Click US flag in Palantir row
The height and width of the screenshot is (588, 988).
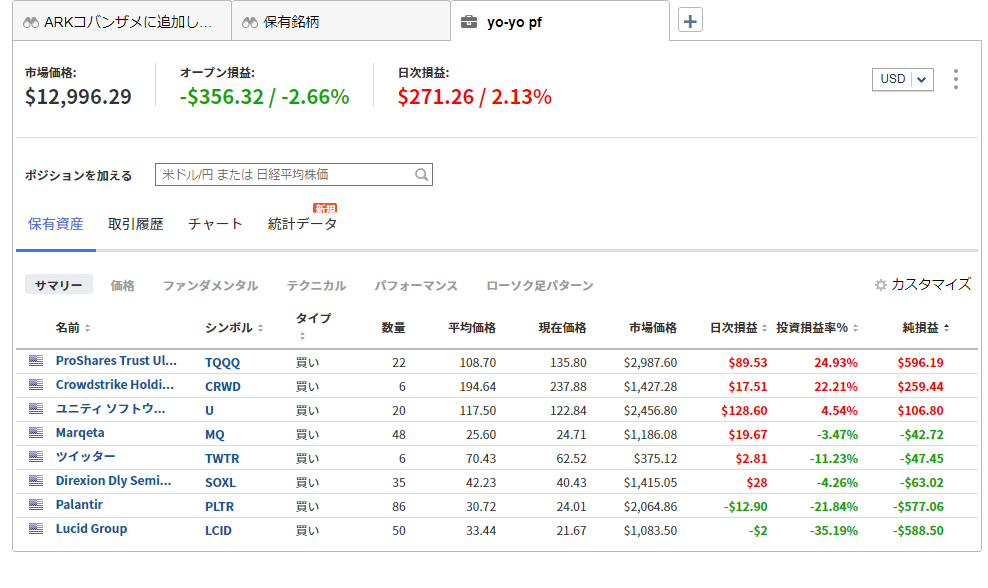coord(36,504)
